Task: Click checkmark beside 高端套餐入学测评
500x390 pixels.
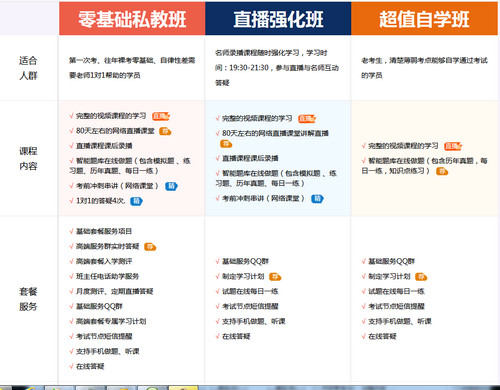Action: click(x=71, y=261)
